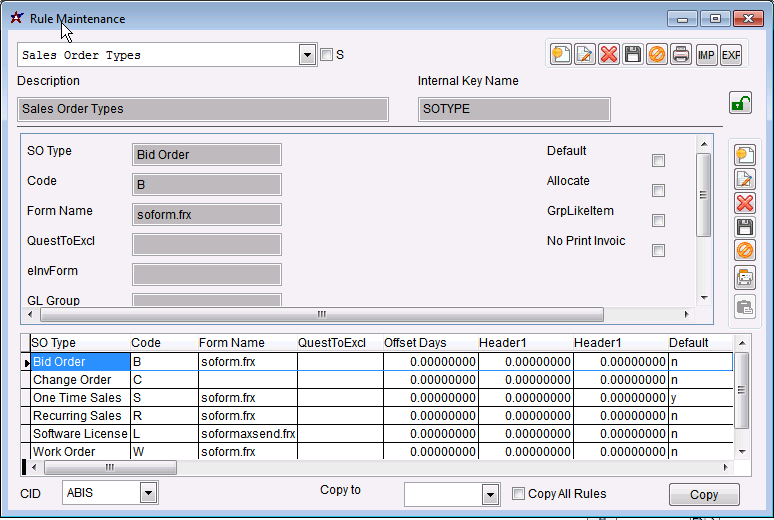Screen dimensions: 774x520
Task: Toggle the S checkbox next to rule dropdown
Action: pyautogui.click(x=326, y=54)
